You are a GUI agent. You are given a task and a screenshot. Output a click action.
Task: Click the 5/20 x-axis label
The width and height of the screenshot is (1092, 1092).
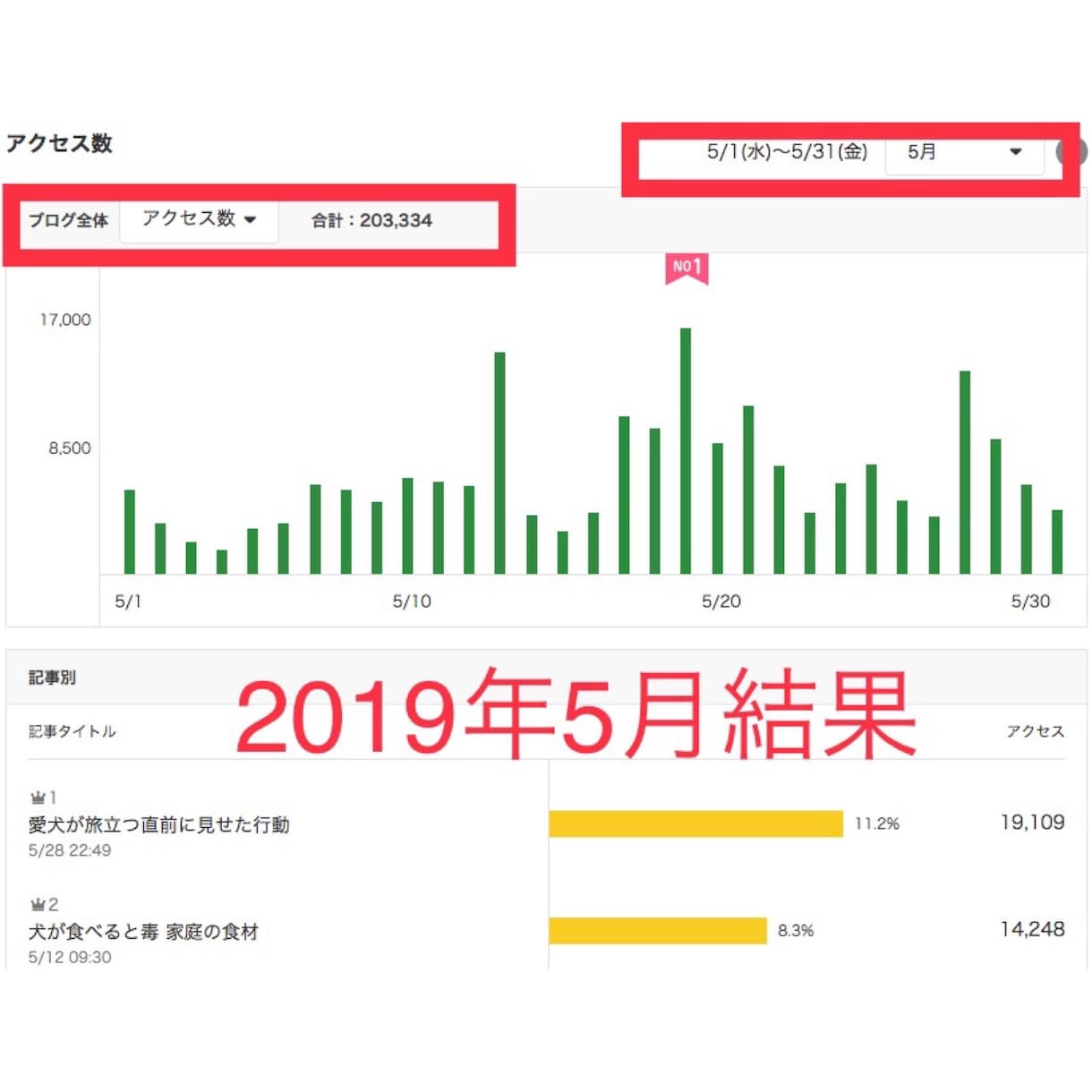point(721,601)
